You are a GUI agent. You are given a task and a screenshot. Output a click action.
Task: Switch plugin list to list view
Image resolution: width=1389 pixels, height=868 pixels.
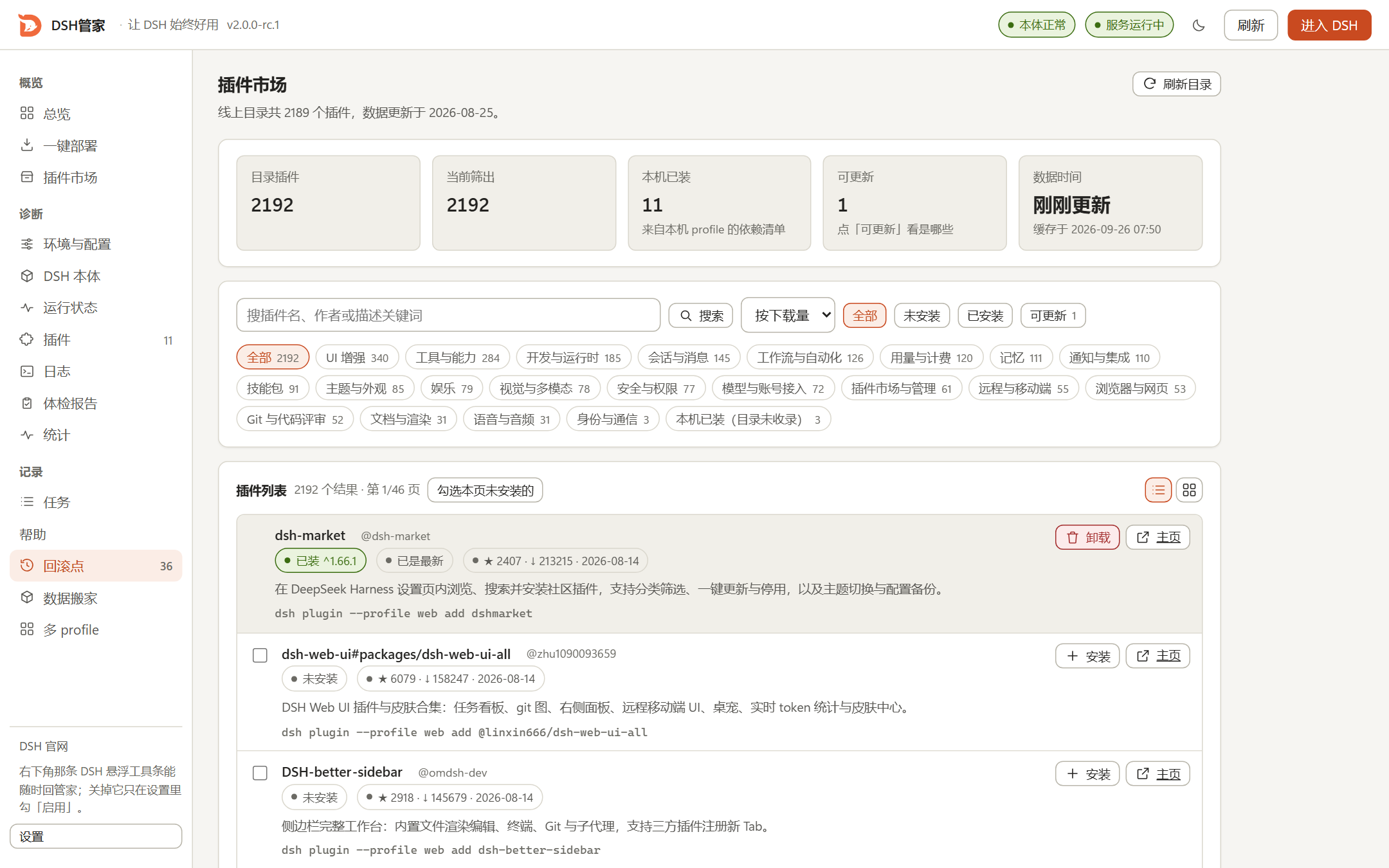(1158, 490)
